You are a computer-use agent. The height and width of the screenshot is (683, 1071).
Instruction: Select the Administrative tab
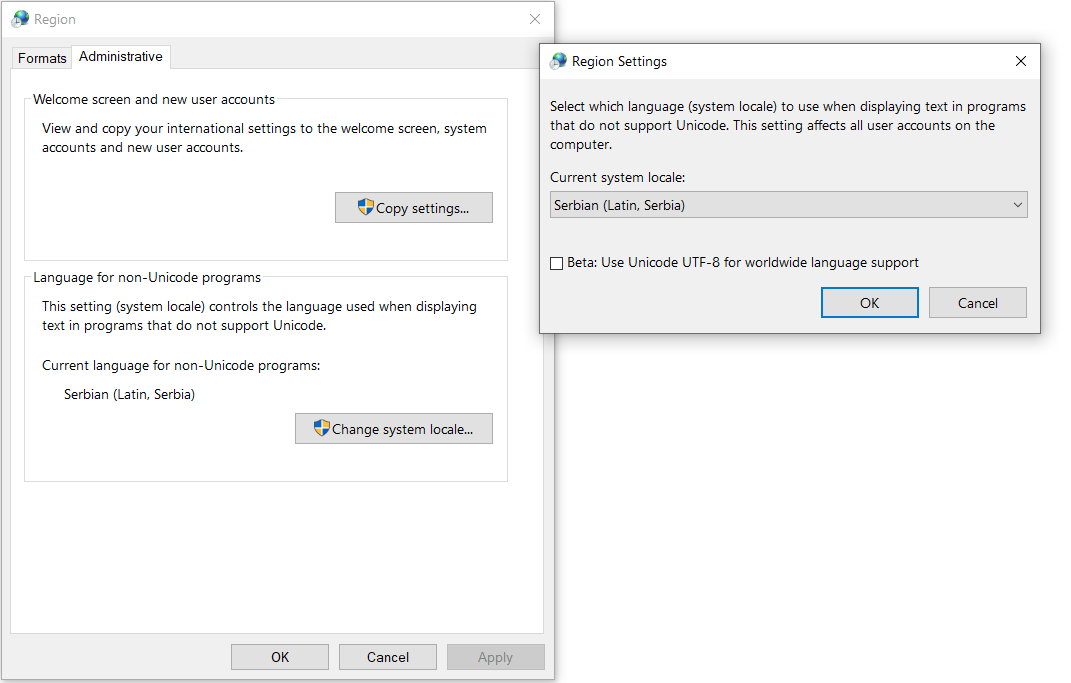tap(121, 57)
